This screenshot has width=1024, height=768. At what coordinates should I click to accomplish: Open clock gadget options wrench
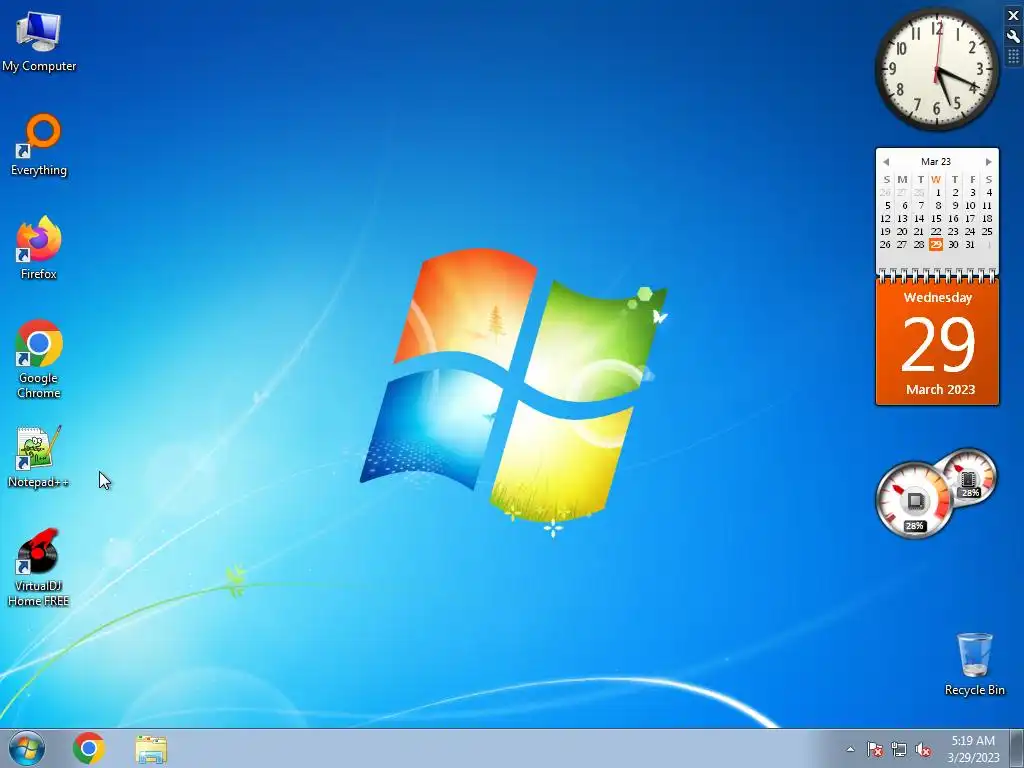tap(1013, 37)
